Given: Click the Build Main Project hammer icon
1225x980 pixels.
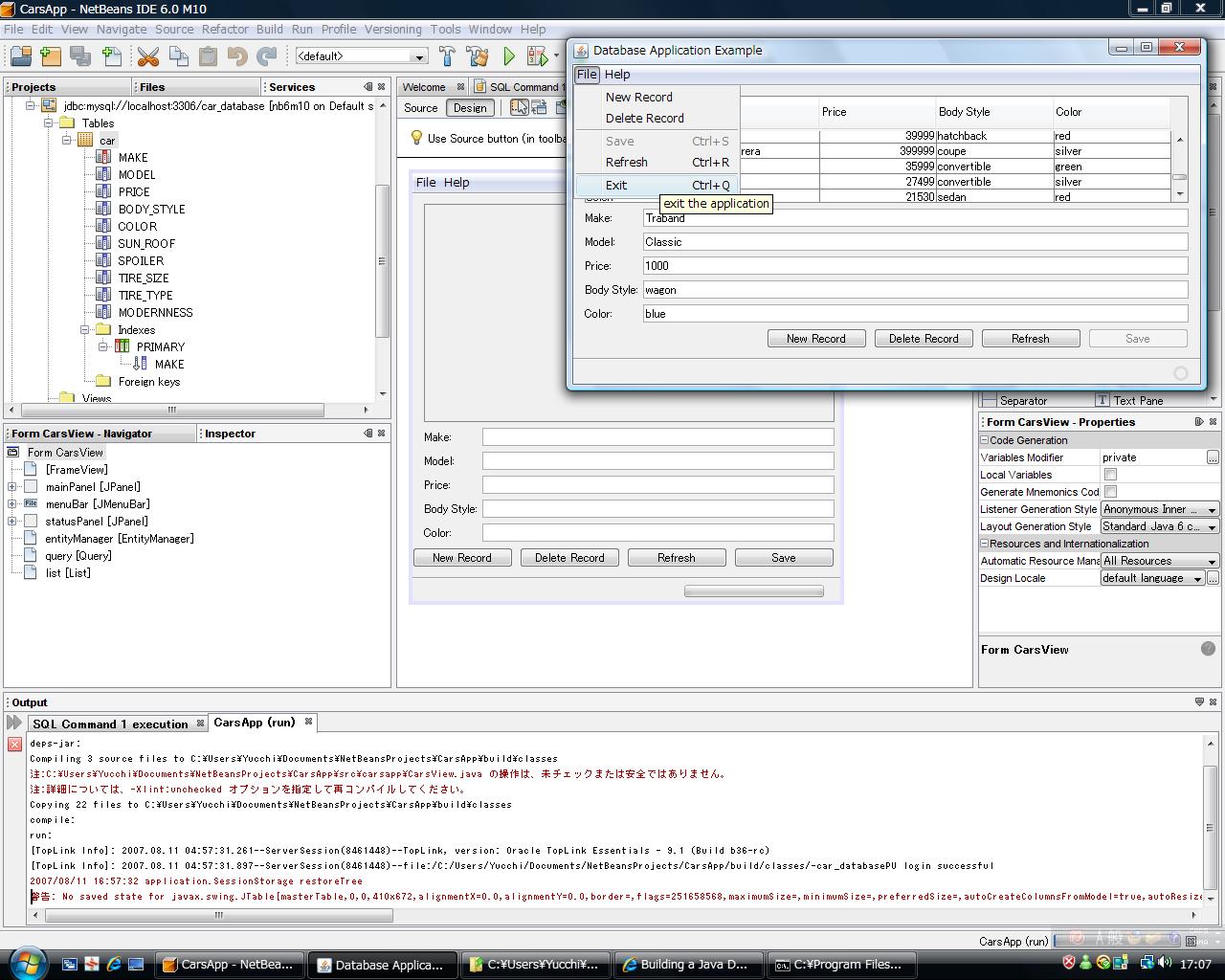Looking at the screenshot, I should (x=447, y=56).
